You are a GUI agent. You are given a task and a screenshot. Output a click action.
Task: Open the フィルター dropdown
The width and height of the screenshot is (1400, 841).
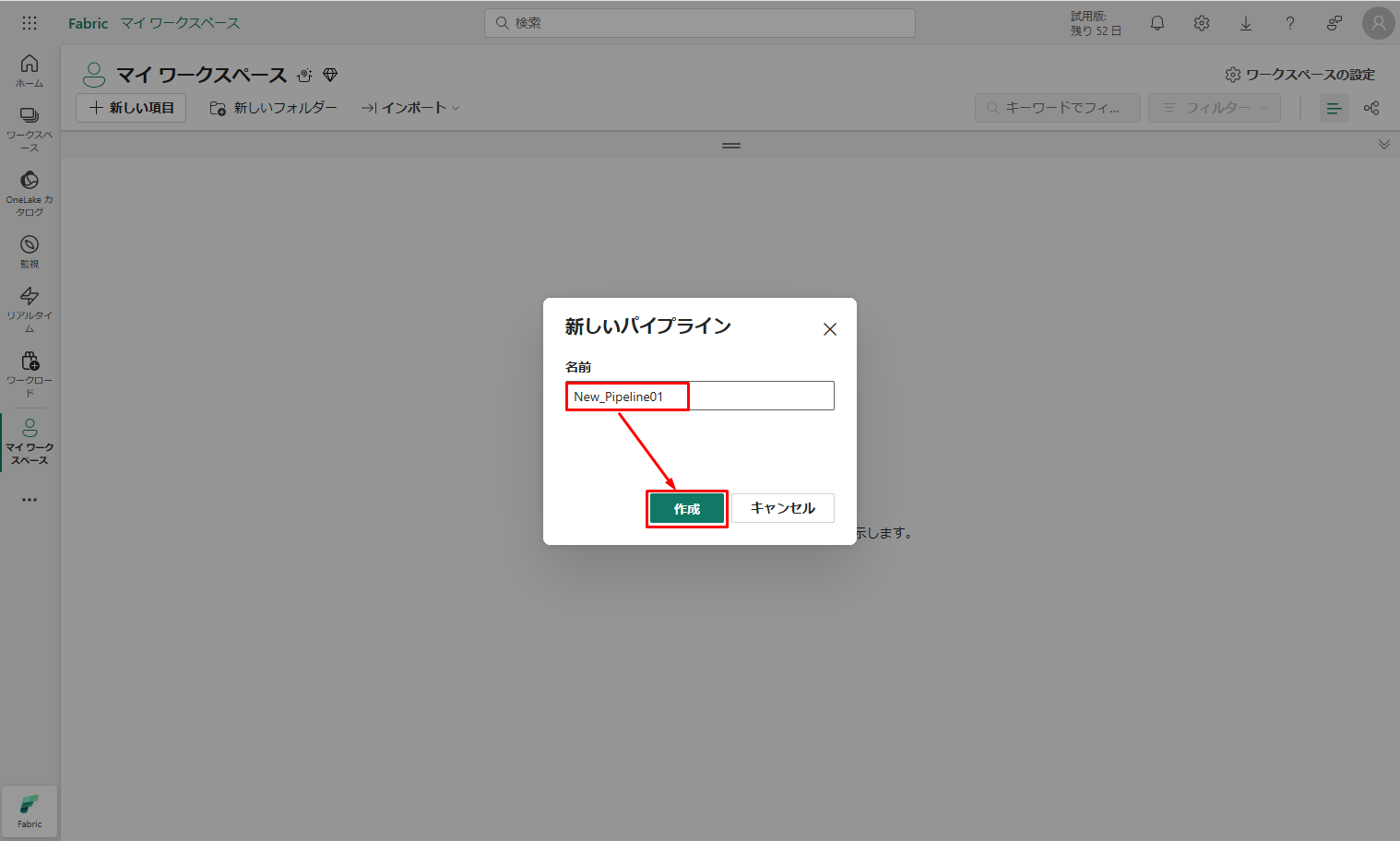click(x=1215, y=108)
